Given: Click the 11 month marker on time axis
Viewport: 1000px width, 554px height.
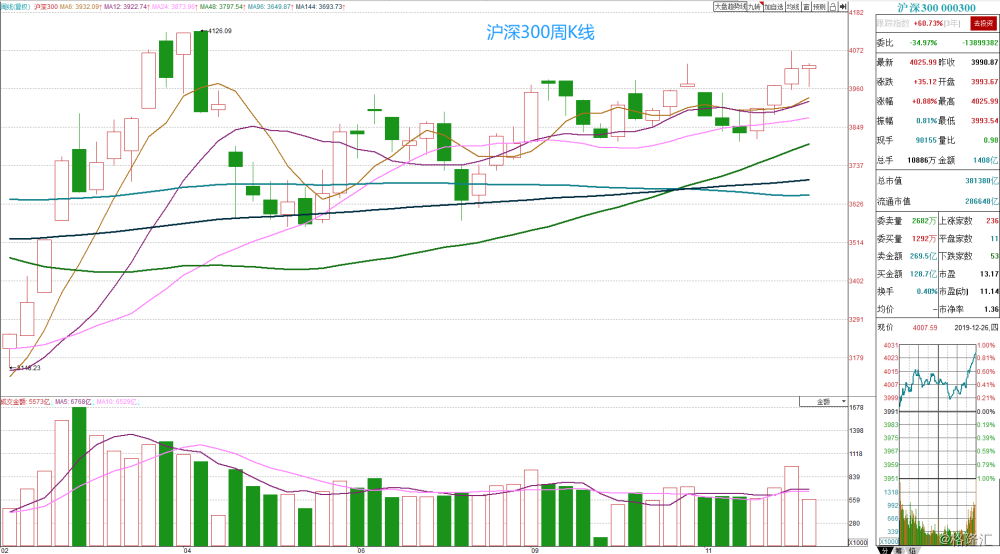Looking at the screenshot, I should 709,550.
